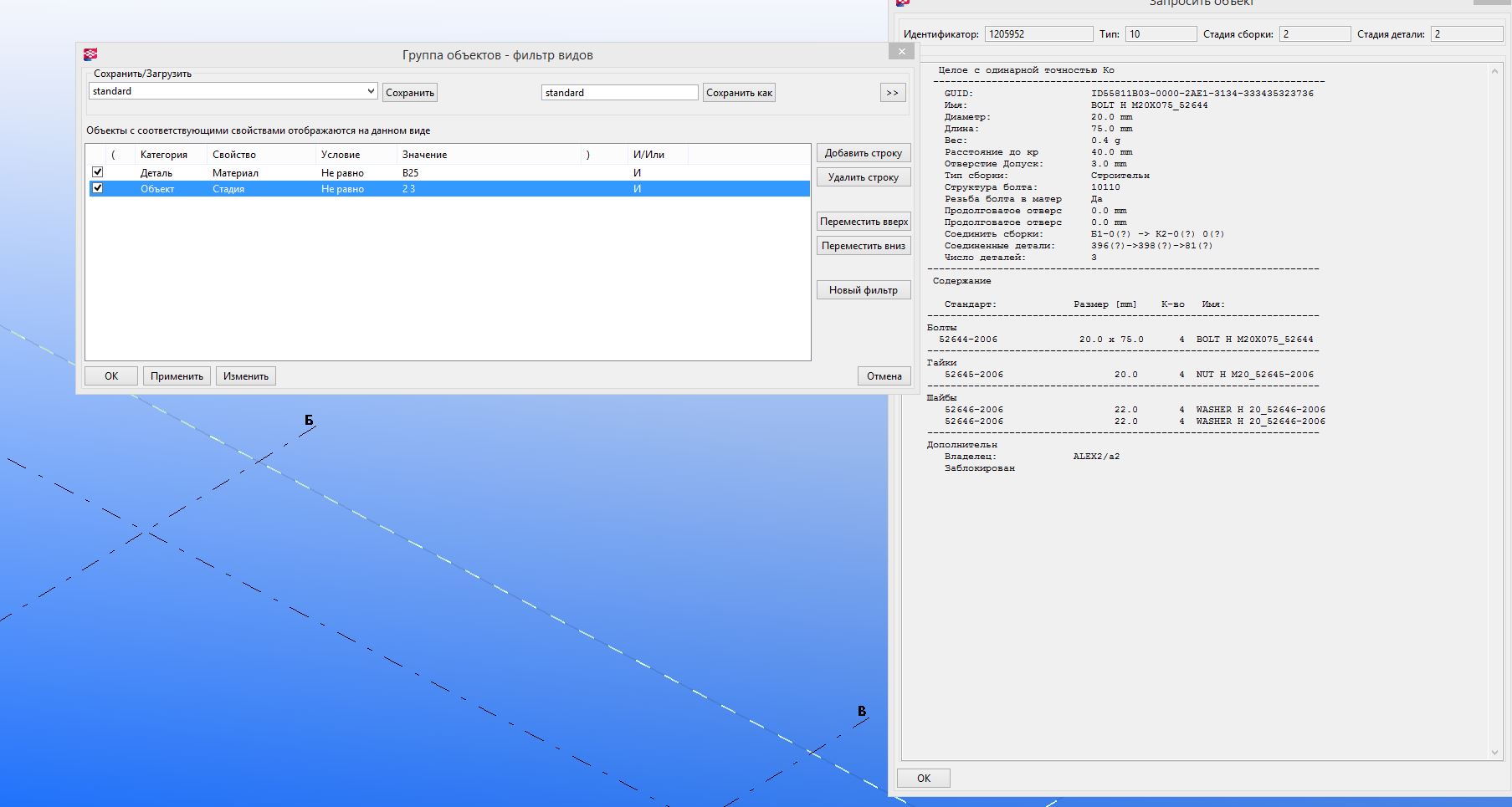Move the rule down with Переместить вниз
The width and height of the screenshot is (1512, 807).
864,246
